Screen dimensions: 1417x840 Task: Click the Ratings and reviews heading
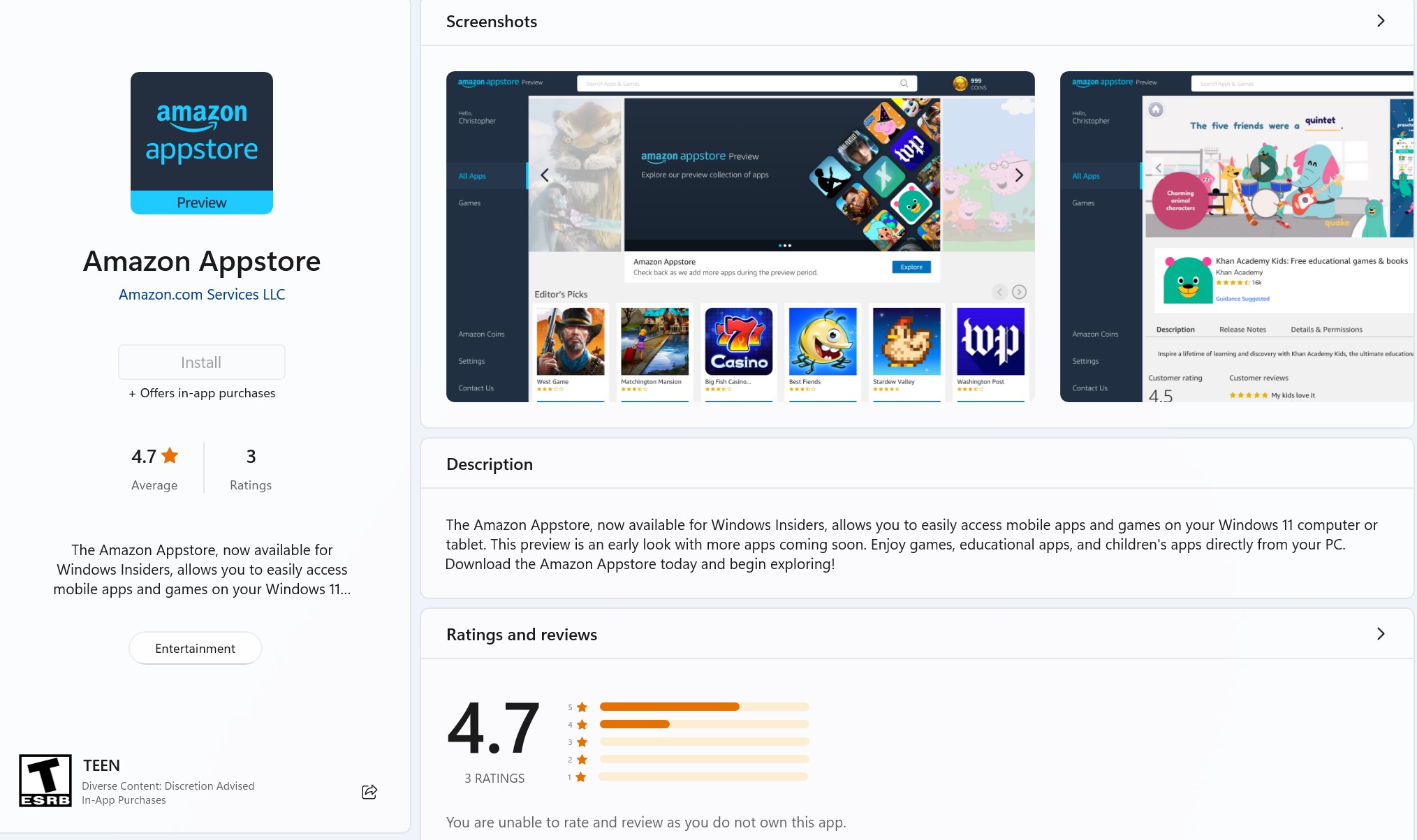[522, 635]
